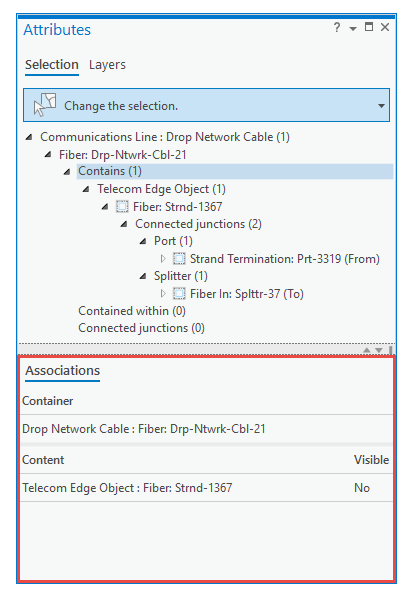Click the Fiber In Splttr-37 feature icon
This screenshot has width=410, height=596.
point(179,294)
